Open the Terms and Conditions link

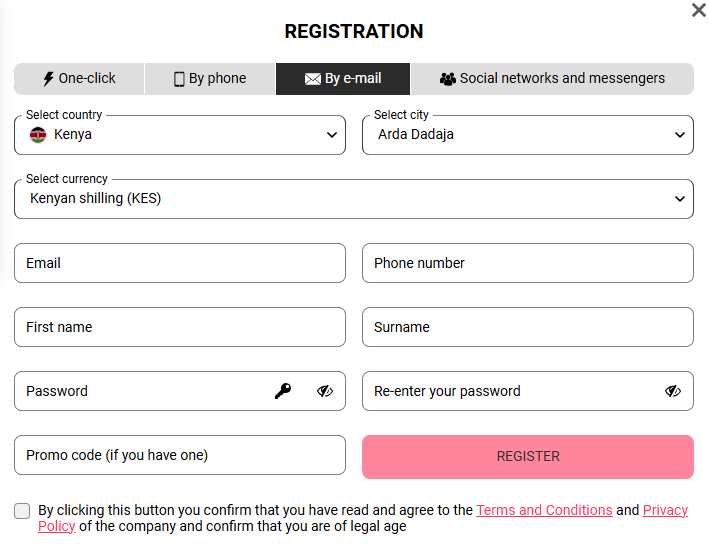pyautogui.click(x=544, y=510)
